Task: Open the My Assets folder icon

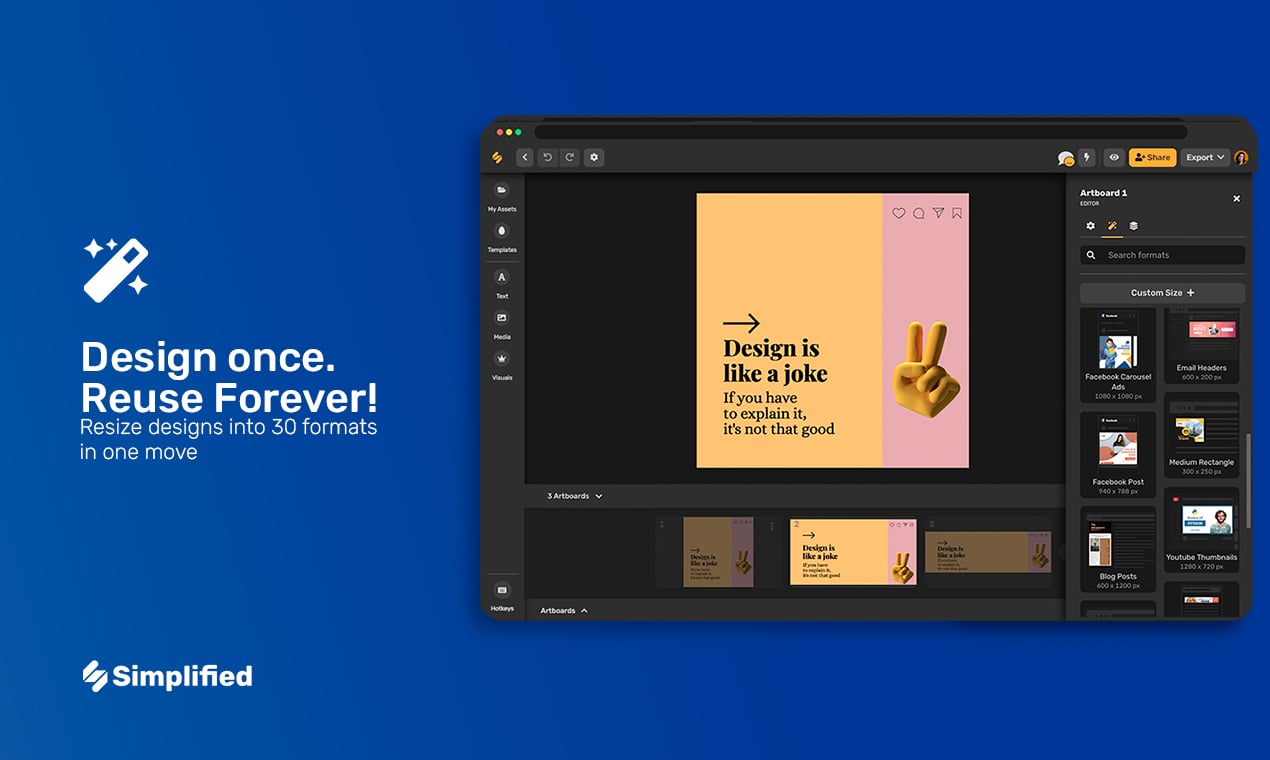Action: click(502, 190)
